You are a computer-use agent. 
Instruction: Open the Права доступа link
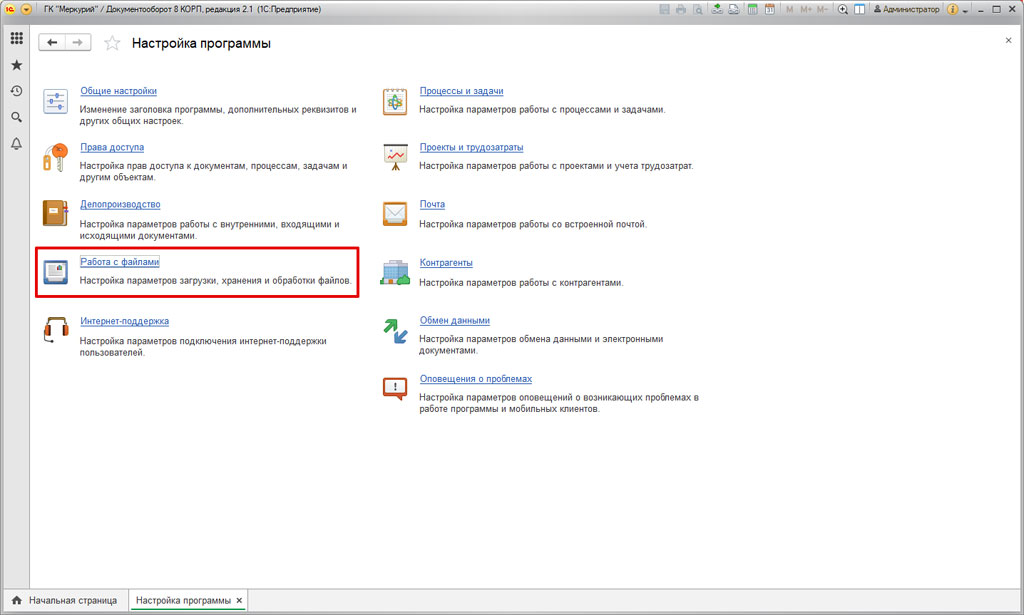112,147
